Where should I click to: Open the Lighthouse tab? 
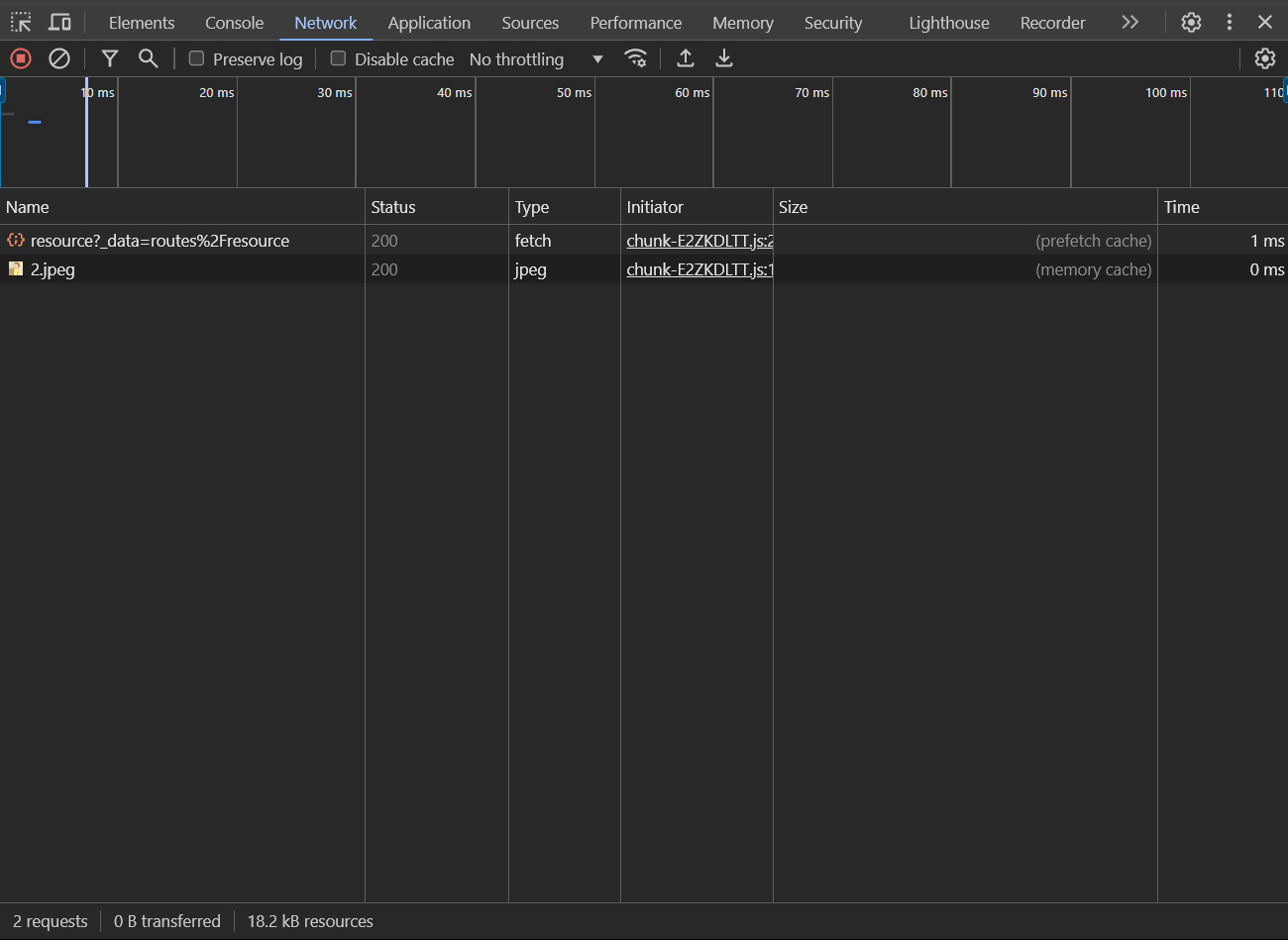pos(949,23)
